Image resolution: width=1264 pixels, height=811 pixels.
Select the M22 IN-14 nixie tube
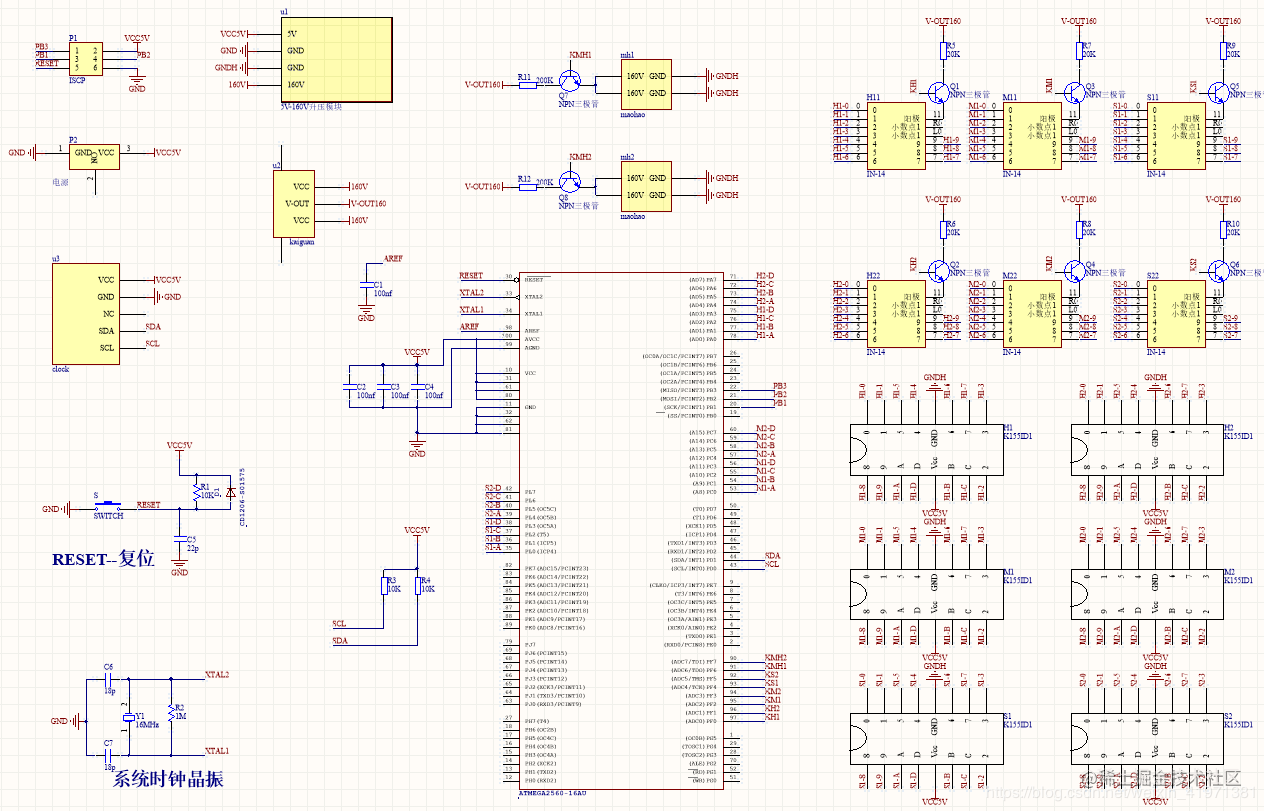click(1033, 313)
